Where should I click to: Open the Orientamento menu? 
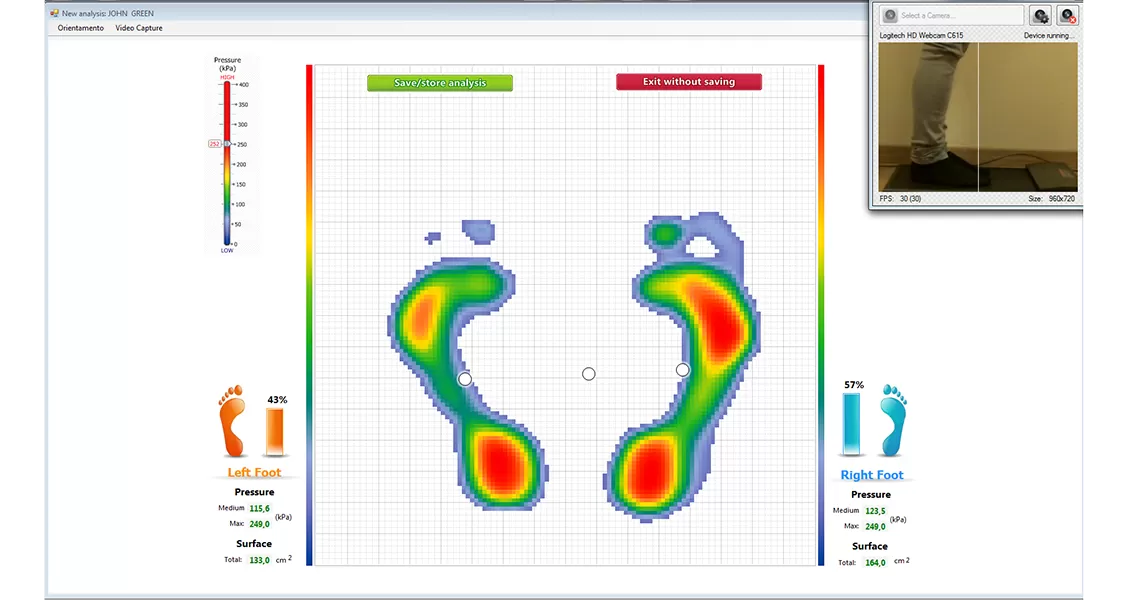tap(81, 28)
